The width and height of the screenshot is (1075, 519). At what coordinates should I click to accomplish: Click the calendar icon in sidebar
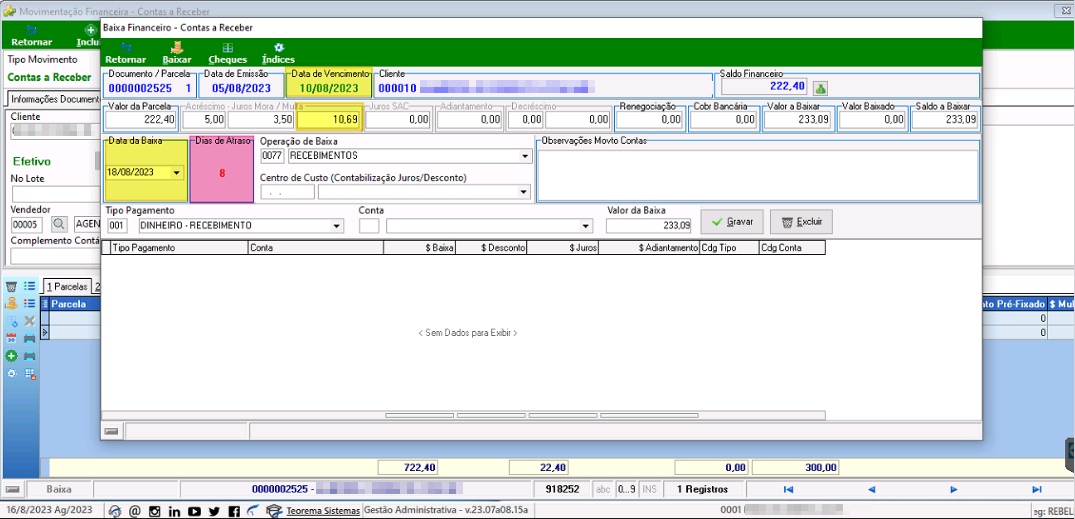pos(12,338)
